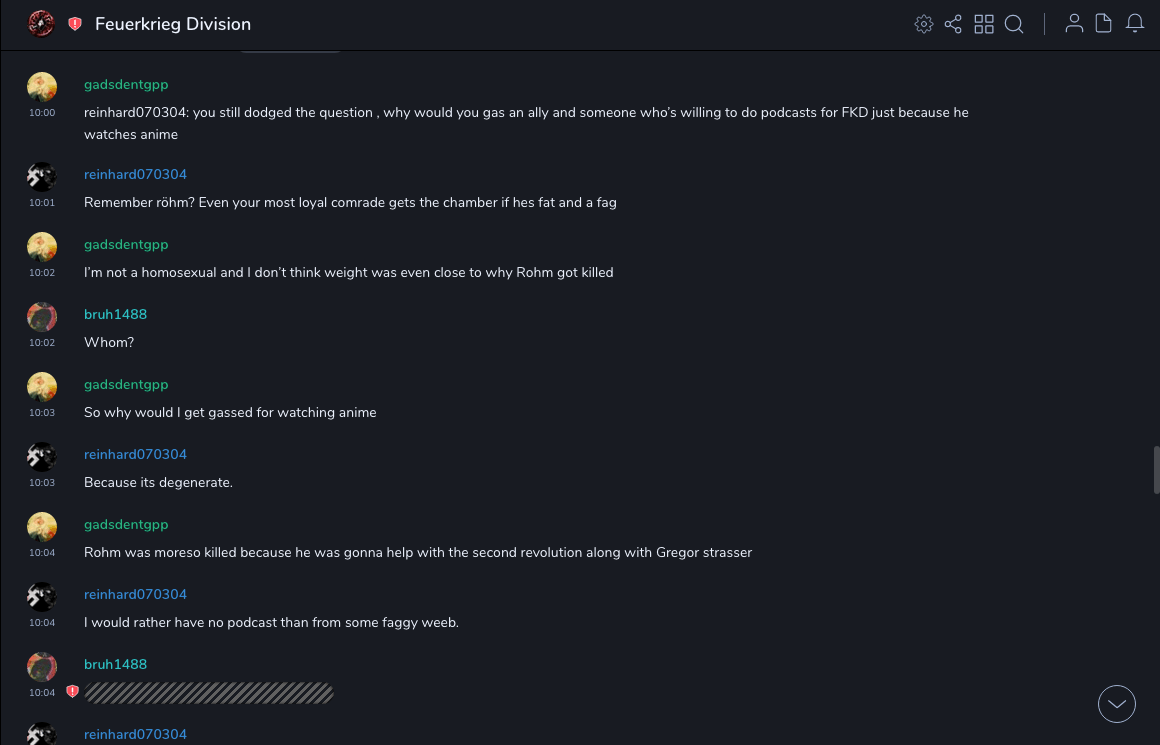Click the avatar on the 10:04 gadsdentgpp message

[x=42, y=527]
